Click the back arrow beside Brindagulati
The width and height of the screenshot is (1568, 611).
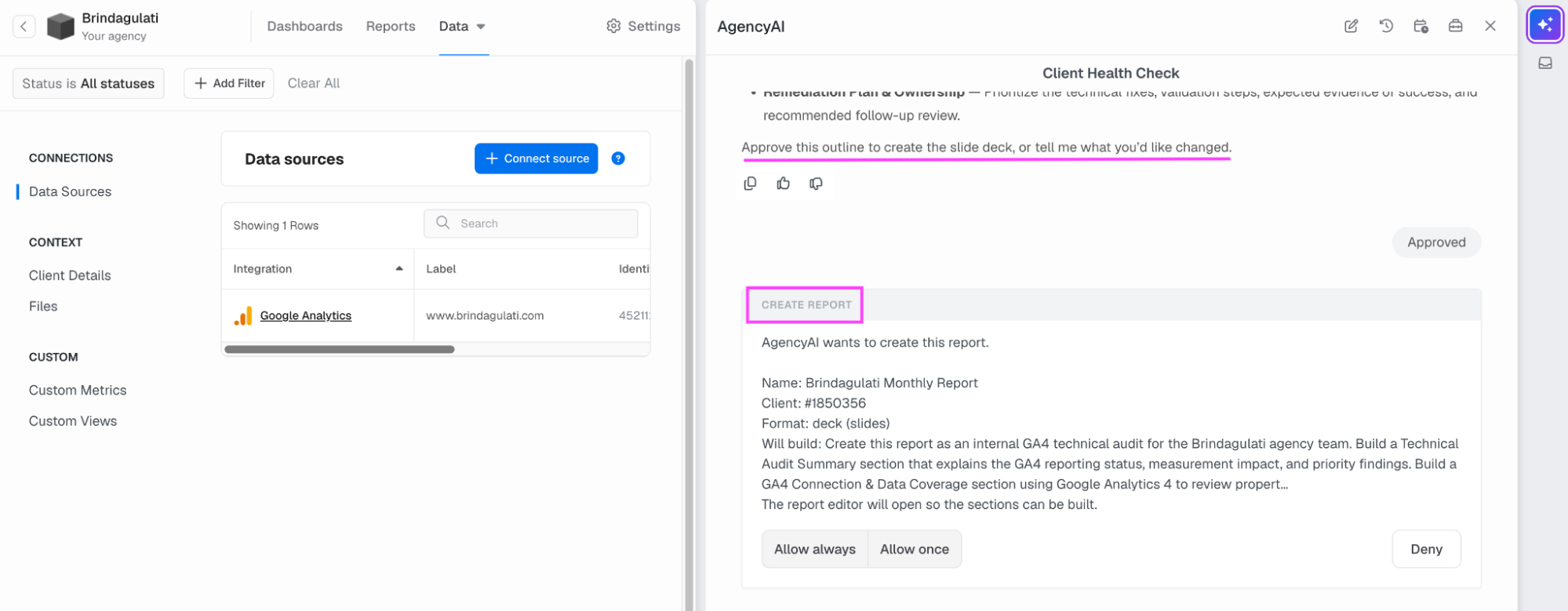click(24, 27)
